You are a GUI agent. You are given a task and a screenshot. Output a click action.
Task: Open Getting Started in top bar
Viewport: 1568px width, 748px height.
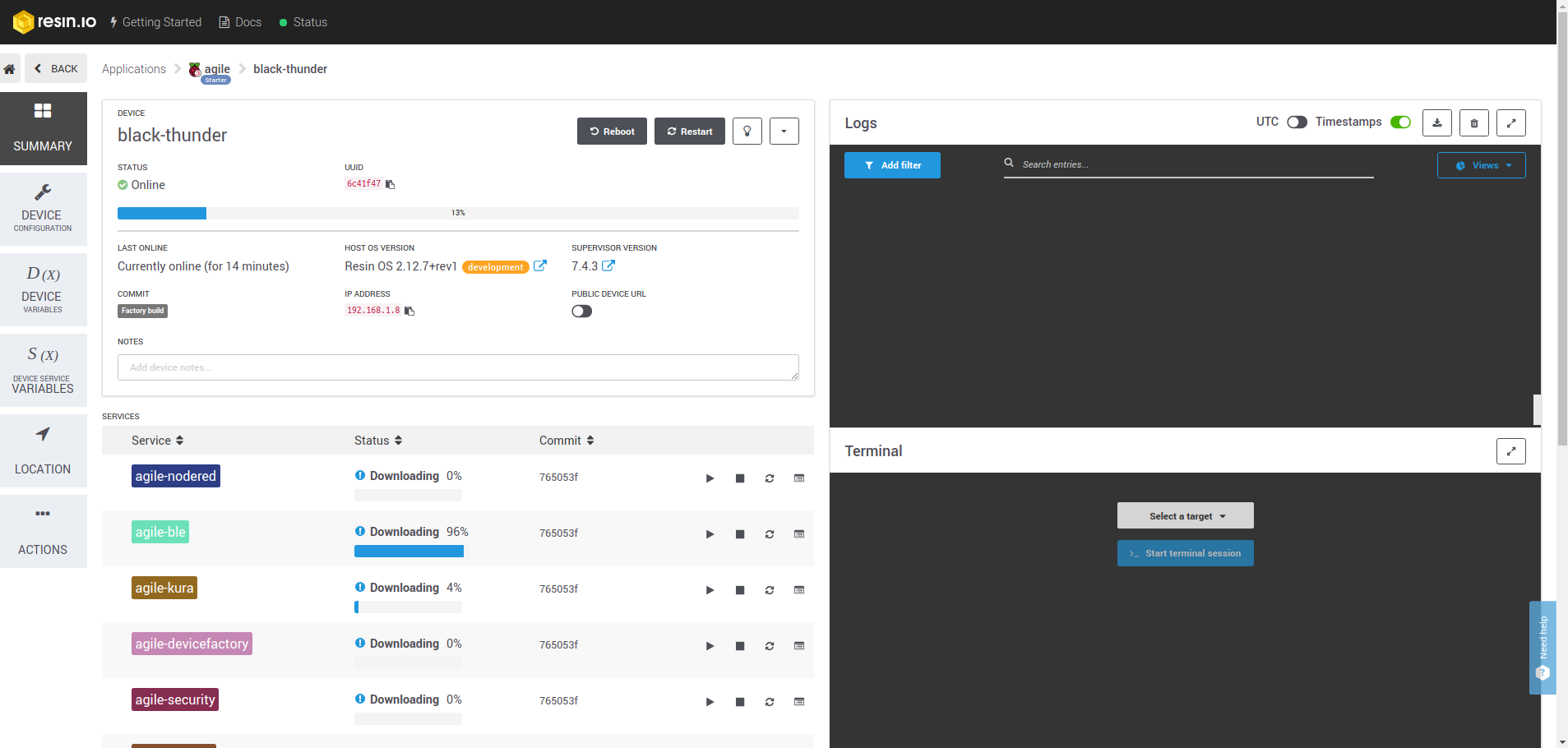[x=155, y=22]
